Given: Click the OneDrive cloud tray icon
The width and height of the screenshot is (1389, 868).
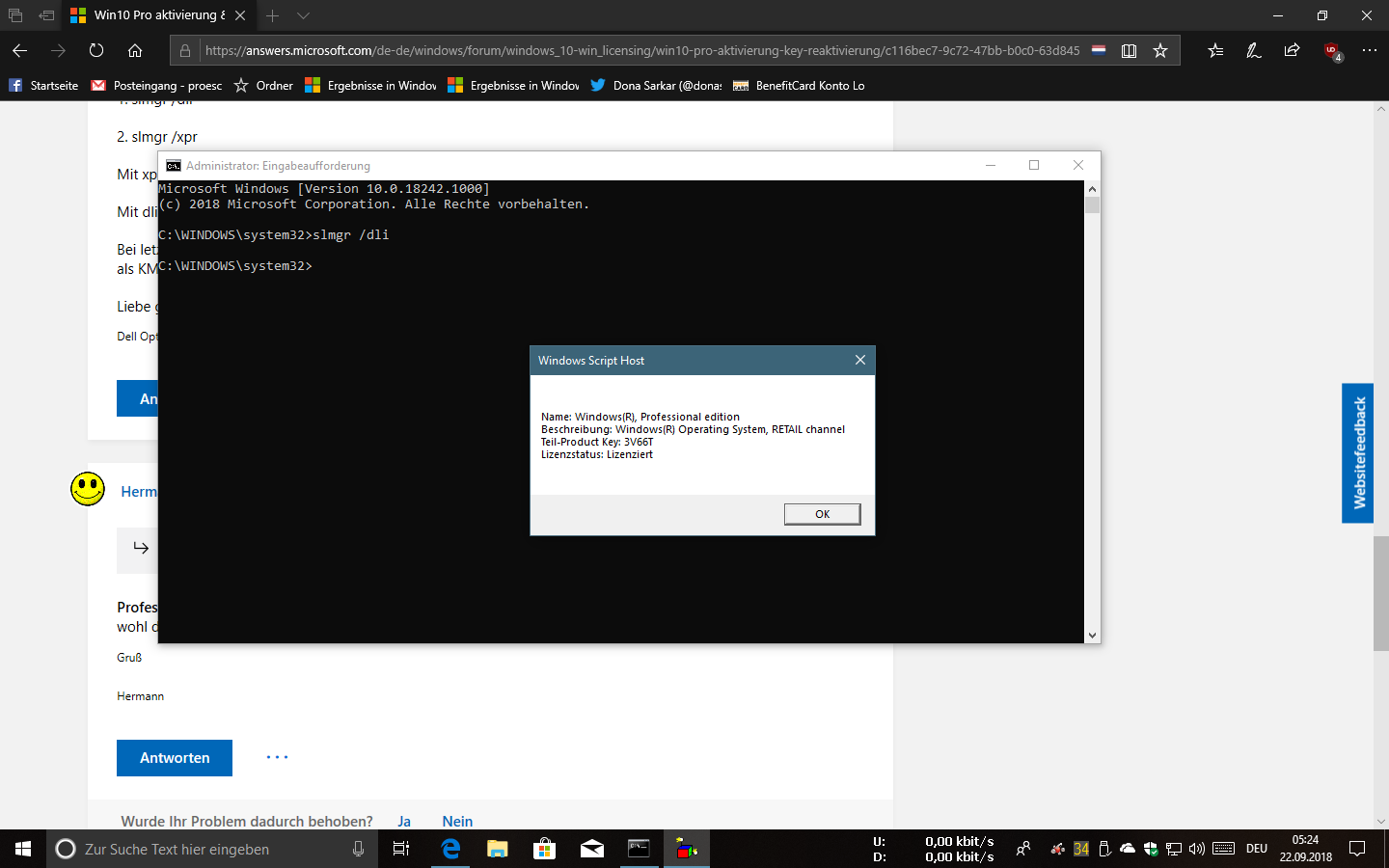Looking at the screenshot, I should pos(1127,849).
